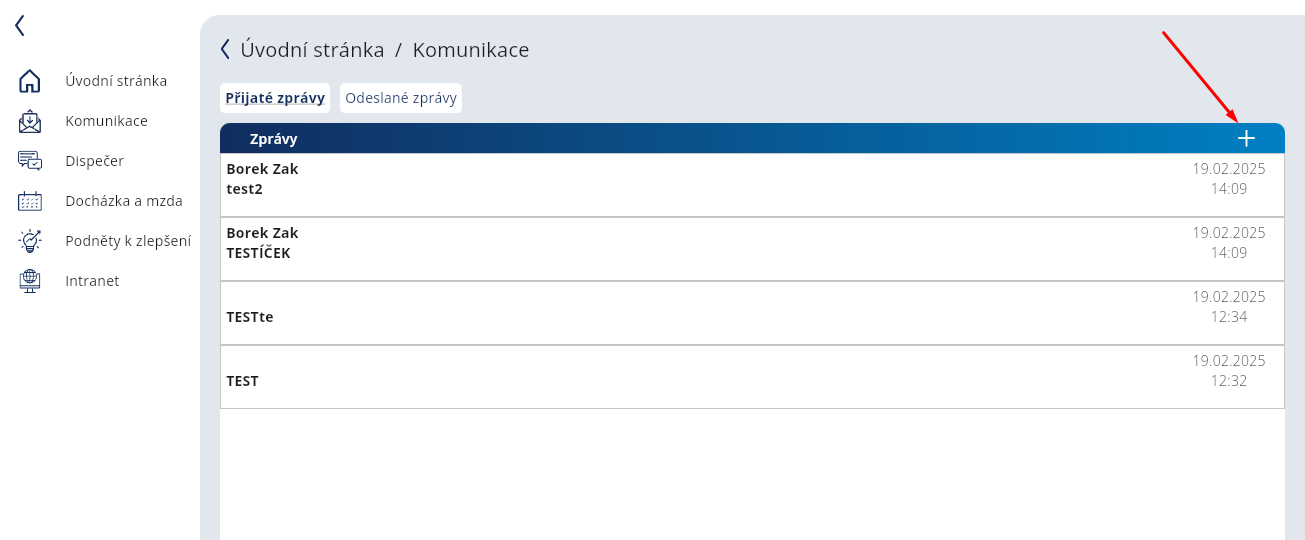Click the Docházka a mzda calendar icon

click(x=30, y=201)
